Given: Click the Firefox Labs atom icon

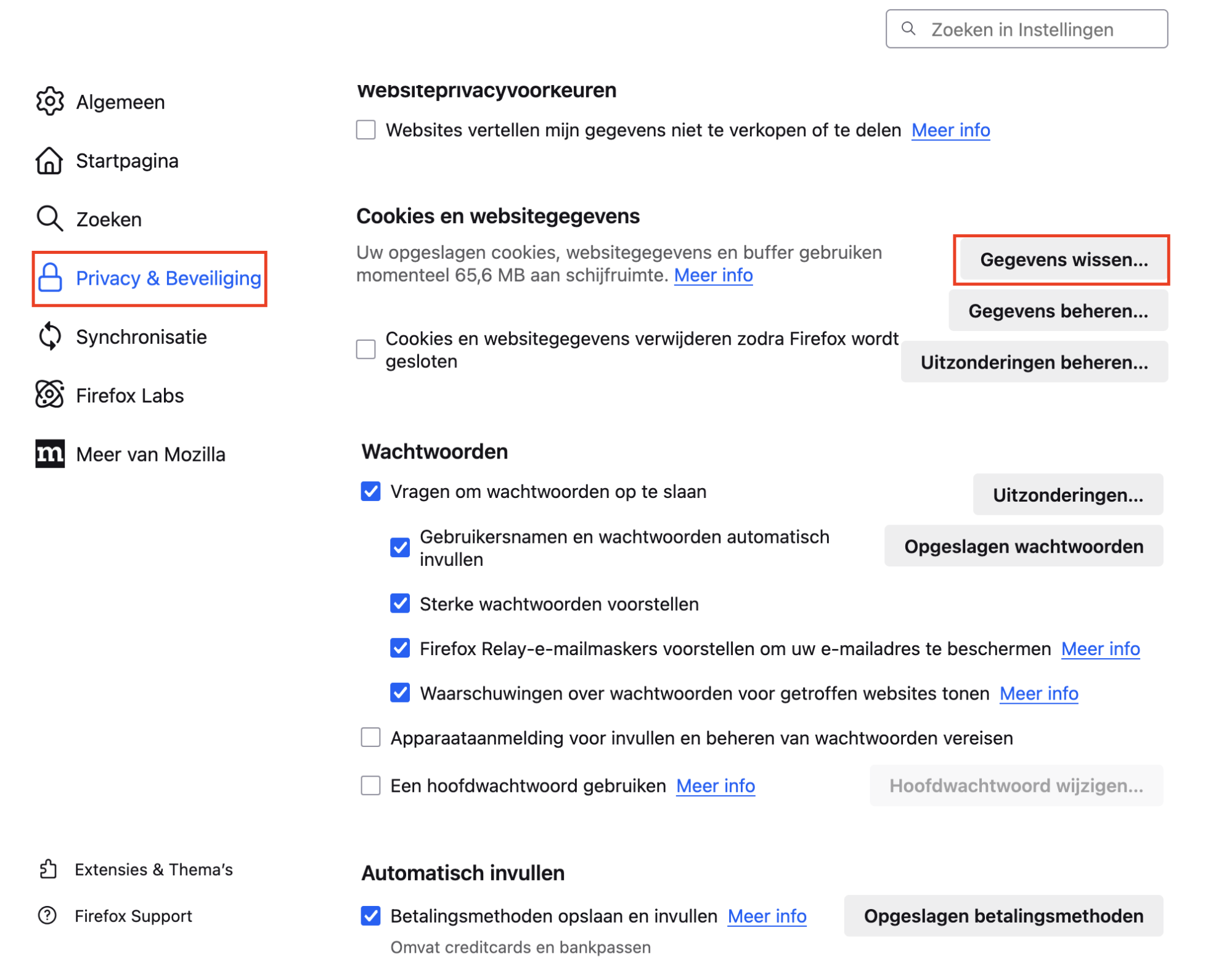Looking at the screenshot, I should tap(51, 395).
